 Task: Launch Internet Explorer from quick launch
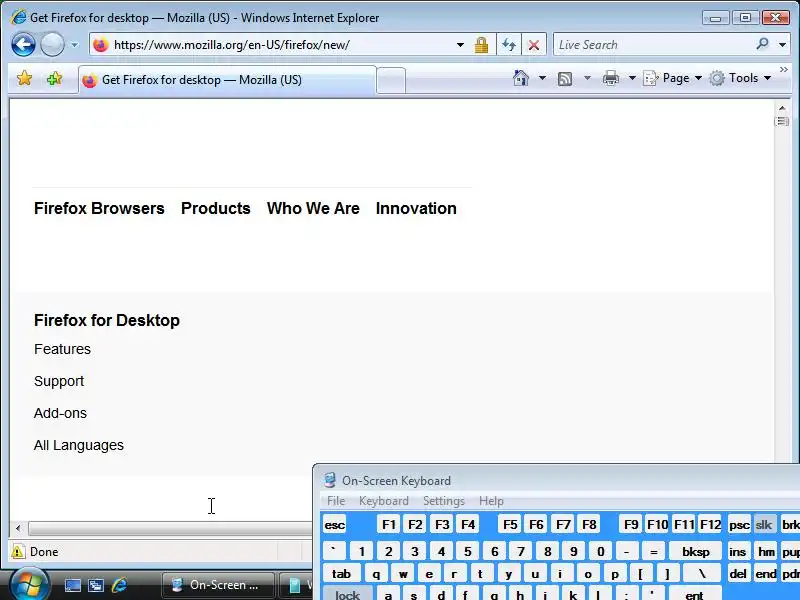119,585
